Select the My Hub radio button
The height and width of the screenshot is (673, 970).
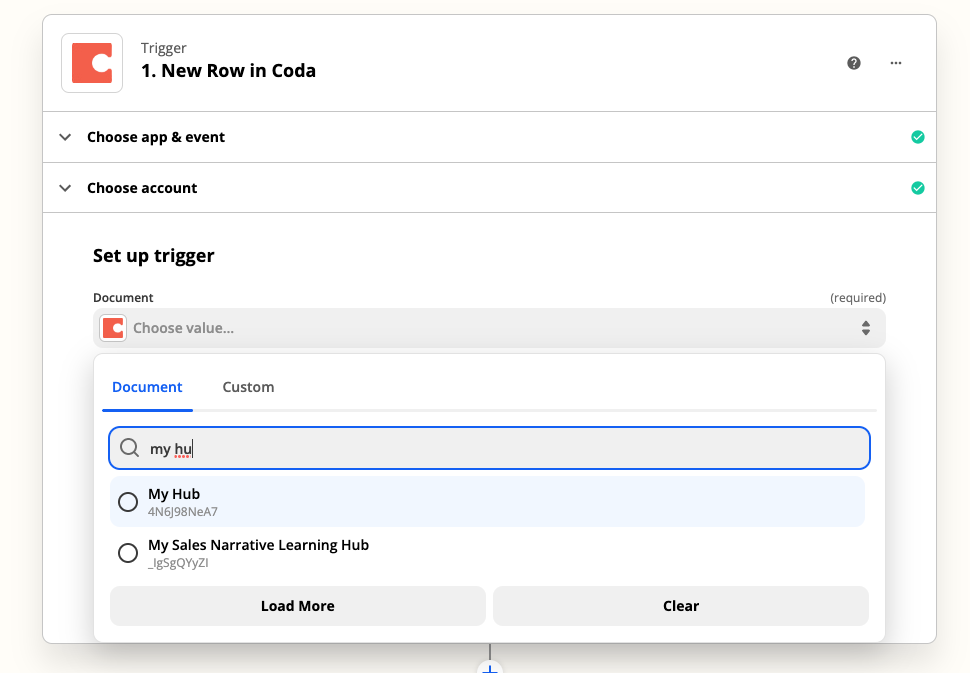click(128, 502)
